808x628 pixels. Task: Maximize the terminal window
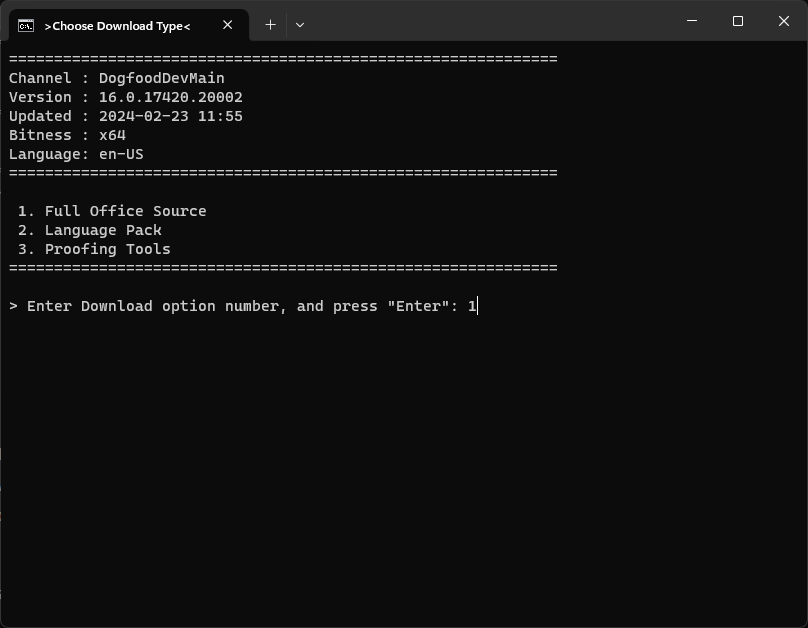click(738, 21)
